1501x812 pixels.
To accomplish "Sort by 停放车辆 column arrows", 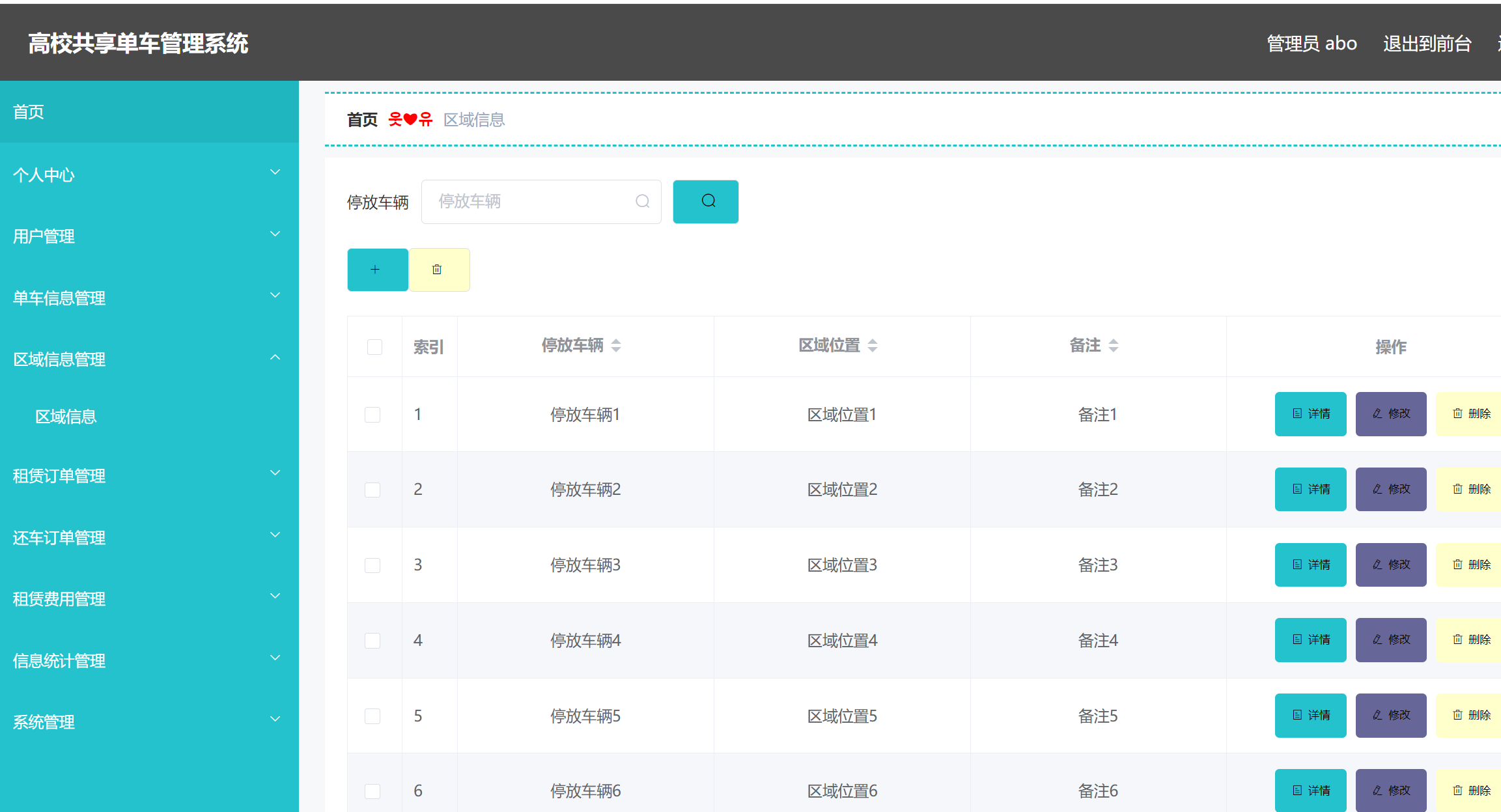I will 616,346.
